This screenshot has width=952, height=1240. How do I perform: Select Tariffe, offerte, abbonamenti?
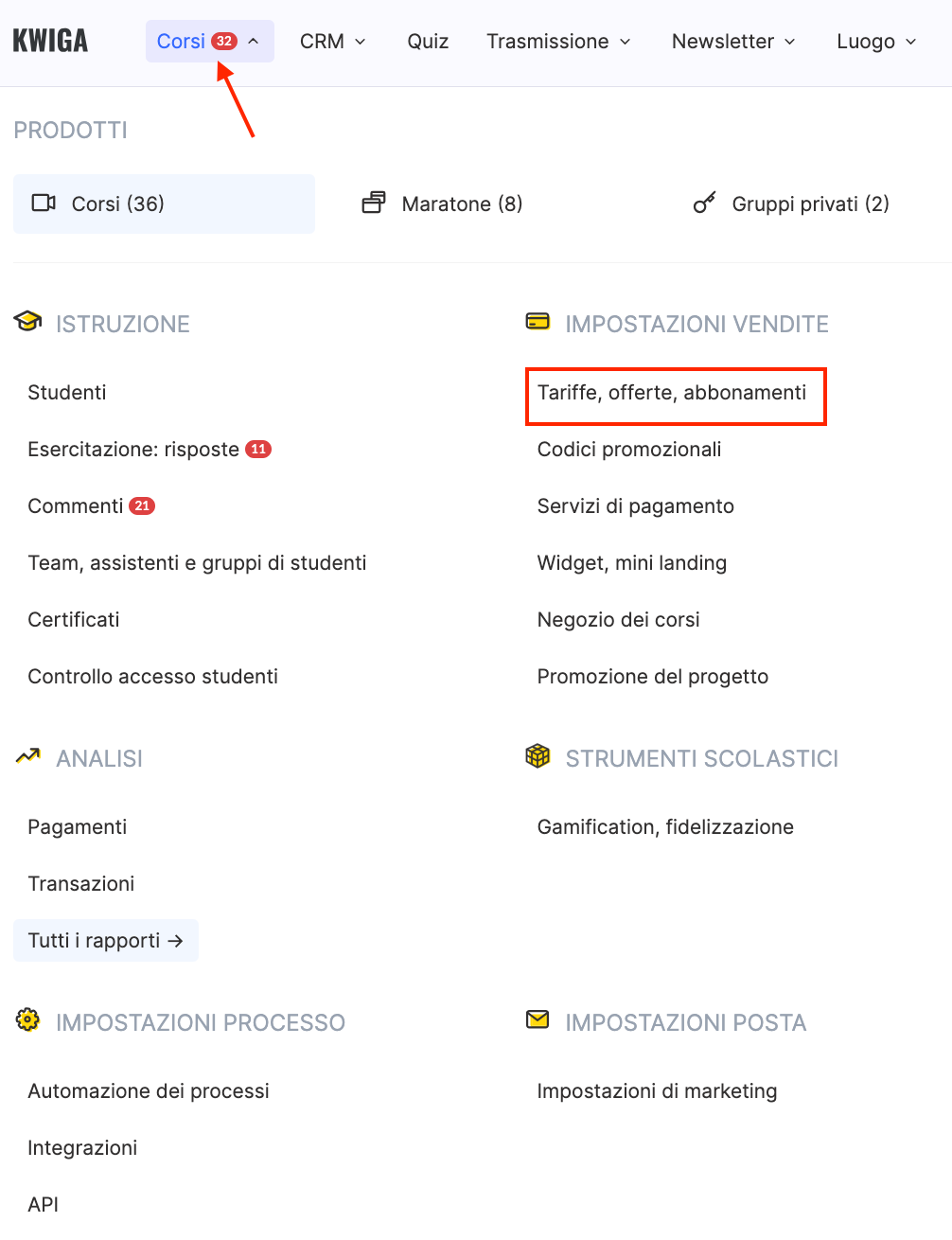point(672,393)
